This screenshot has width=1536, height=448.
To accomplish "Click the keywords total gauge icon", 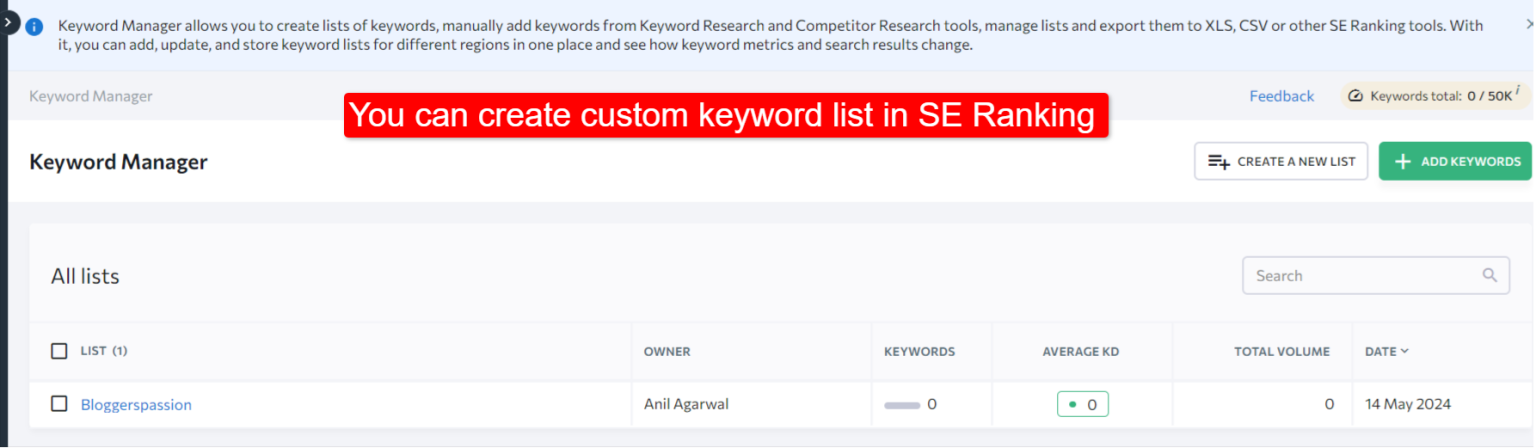I will (x=1355, y=96).
